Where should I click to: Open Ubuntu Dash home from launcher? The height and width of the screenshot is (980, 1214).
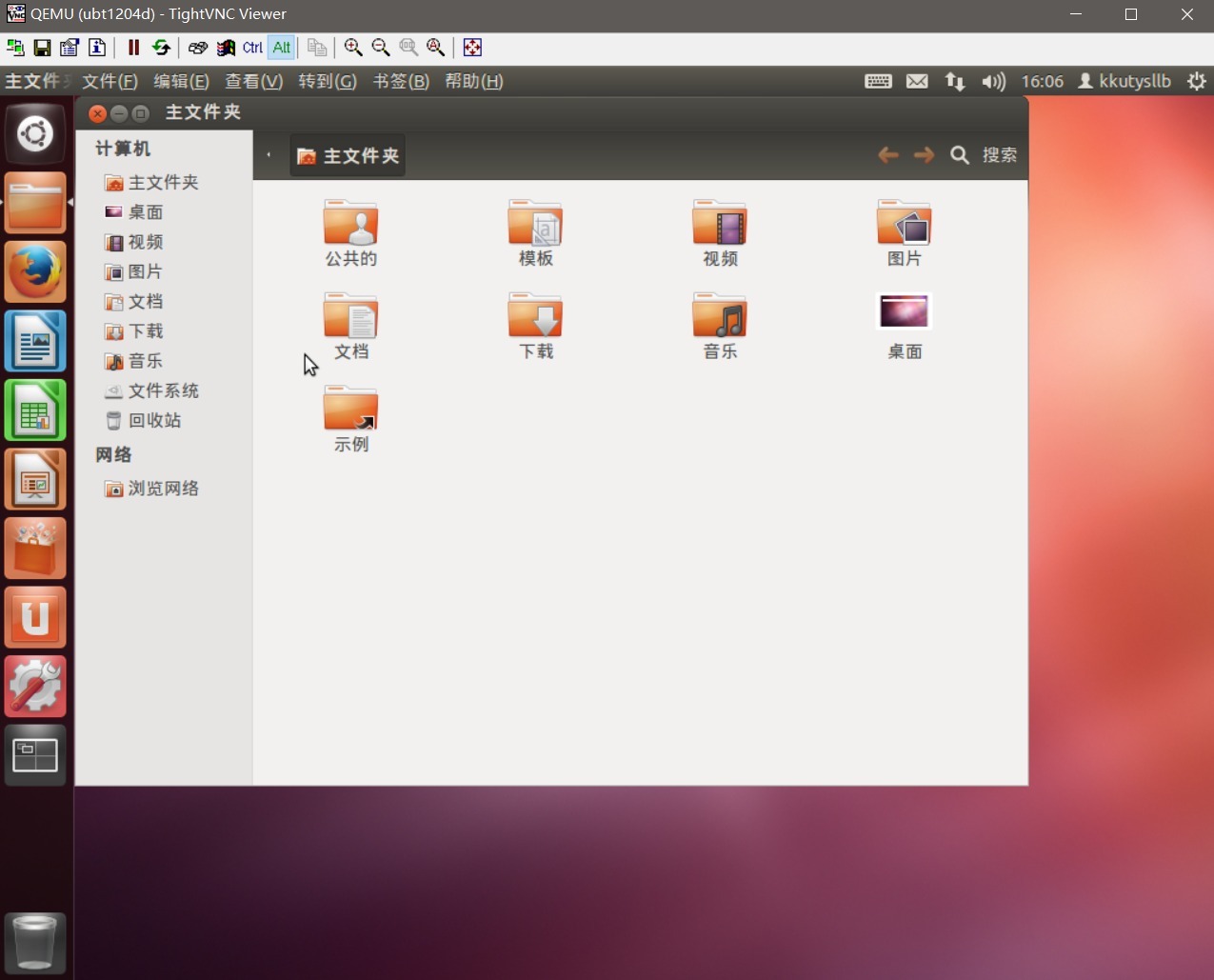pos(35,134)
